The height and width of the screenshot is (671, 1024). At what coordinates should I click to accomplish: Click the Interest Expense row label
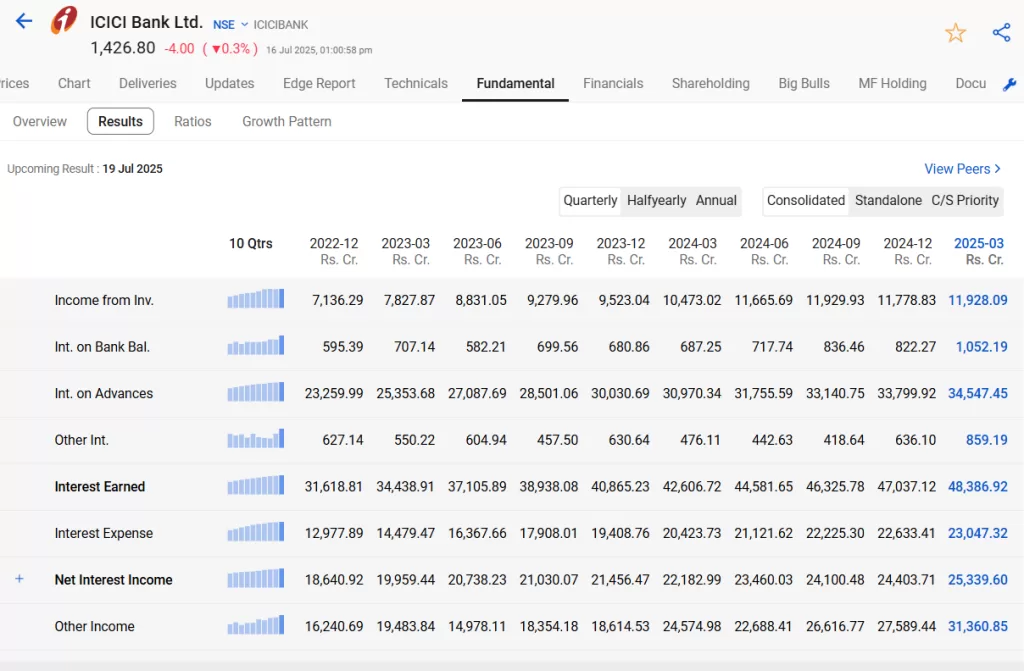click(x=104, y=533)
